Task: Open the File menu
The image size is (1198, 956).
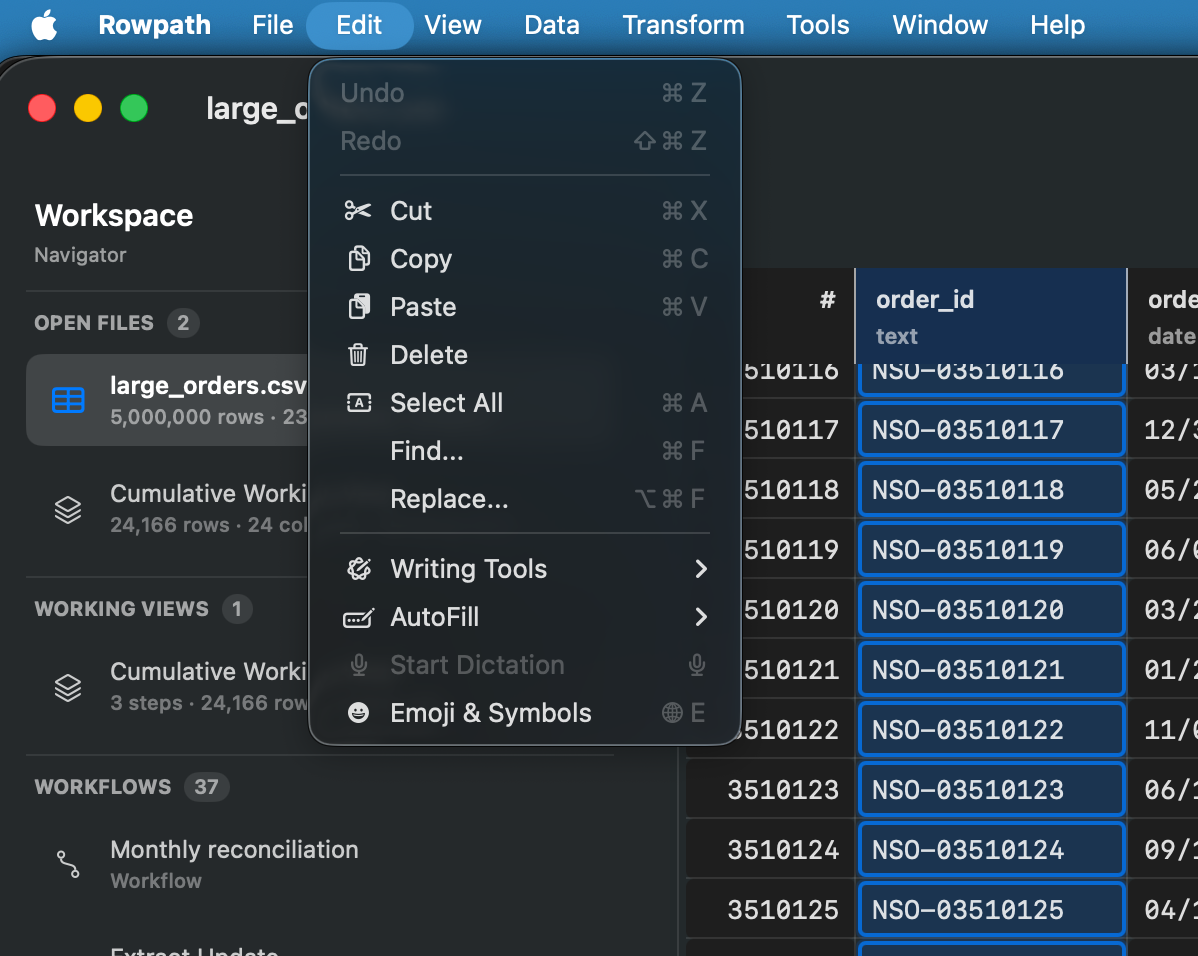Action: coord(273,25)
